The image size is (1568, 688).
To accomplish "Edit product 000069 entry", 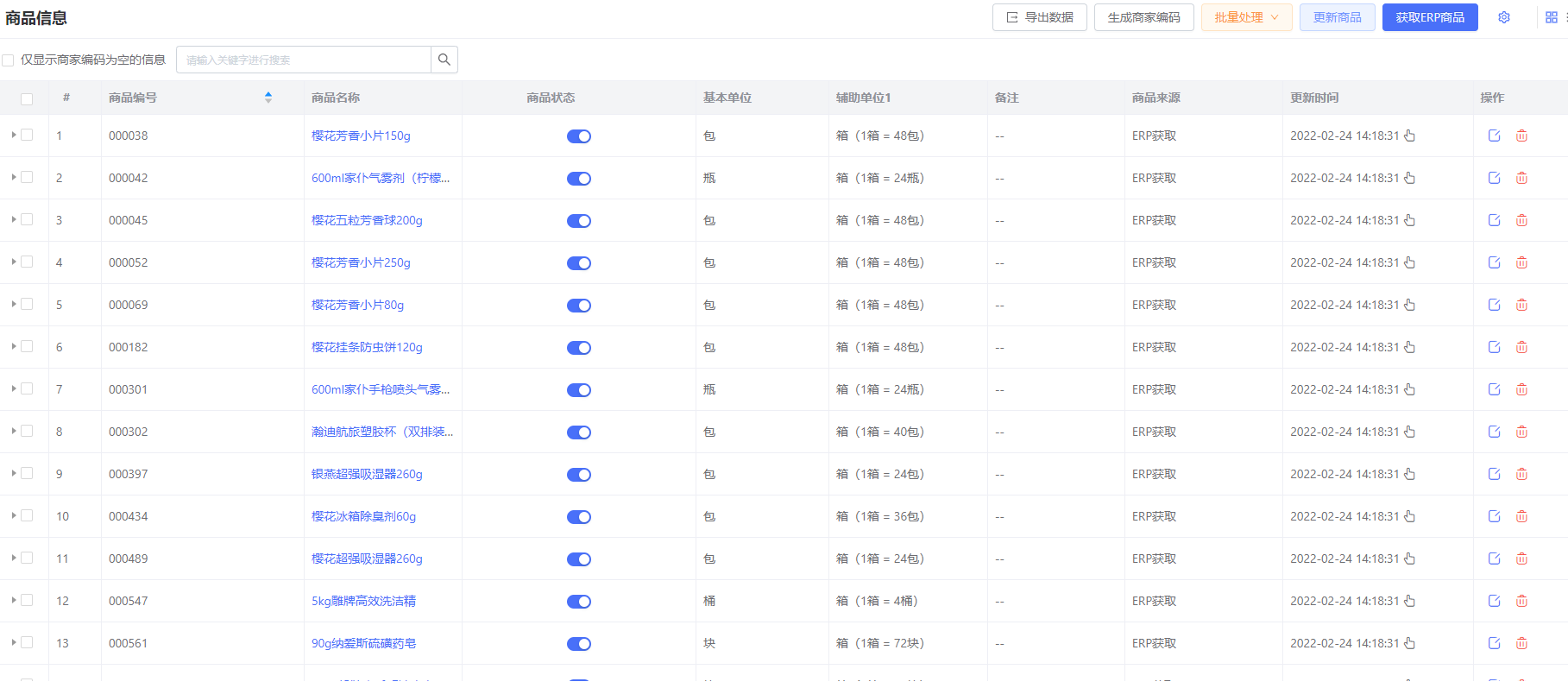I will point(1494,305).
